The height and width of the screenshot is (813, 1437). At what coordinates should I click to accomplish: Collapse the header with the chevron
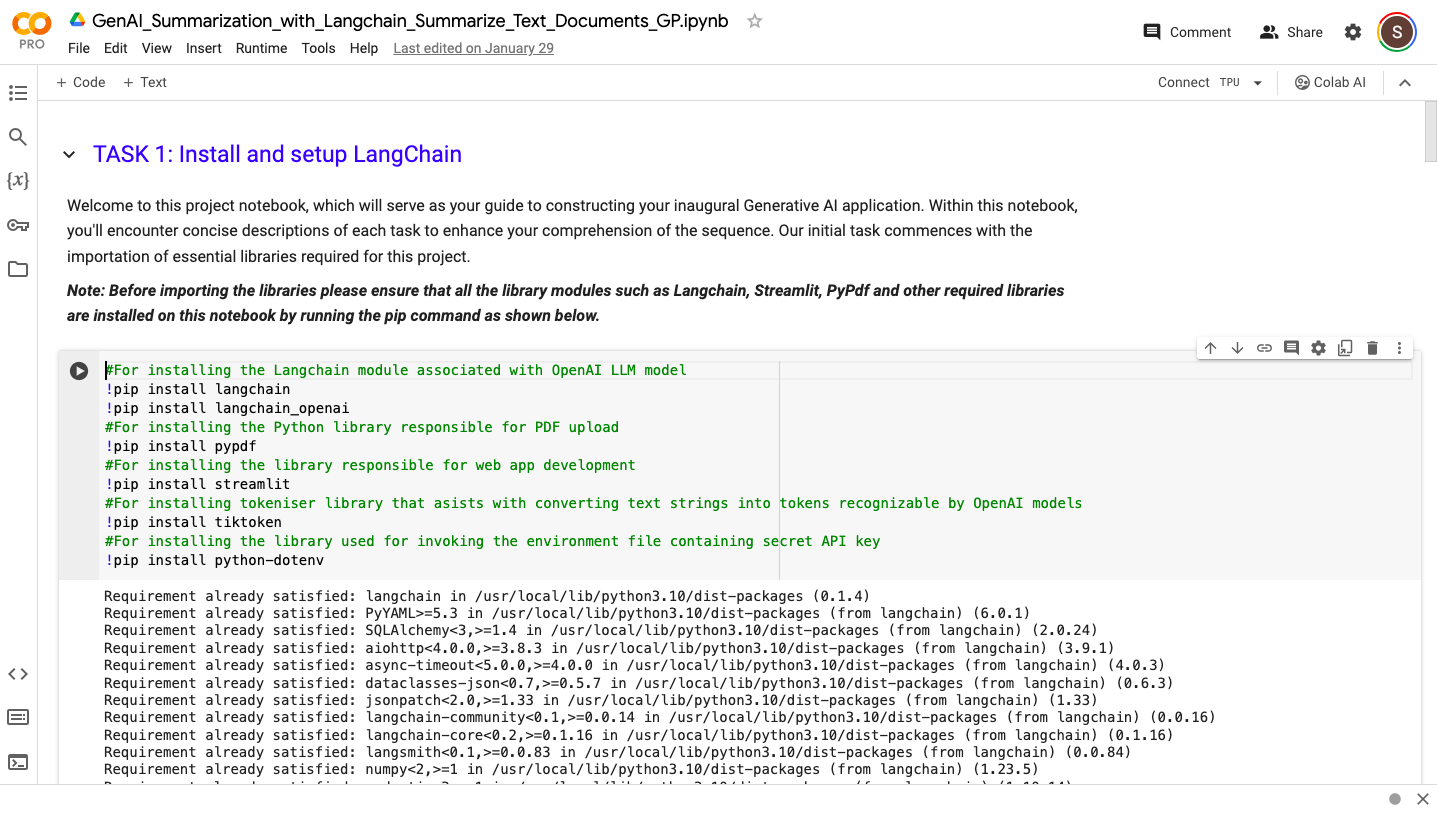[1405, 83]
